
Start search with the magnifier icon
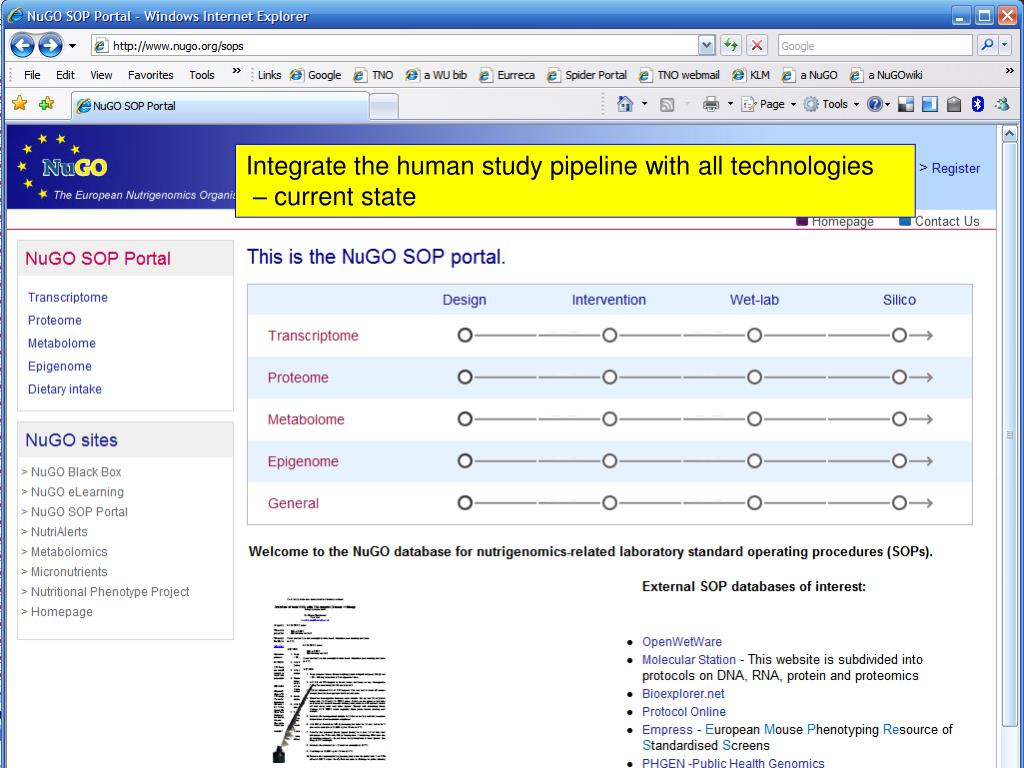point(987,45)
